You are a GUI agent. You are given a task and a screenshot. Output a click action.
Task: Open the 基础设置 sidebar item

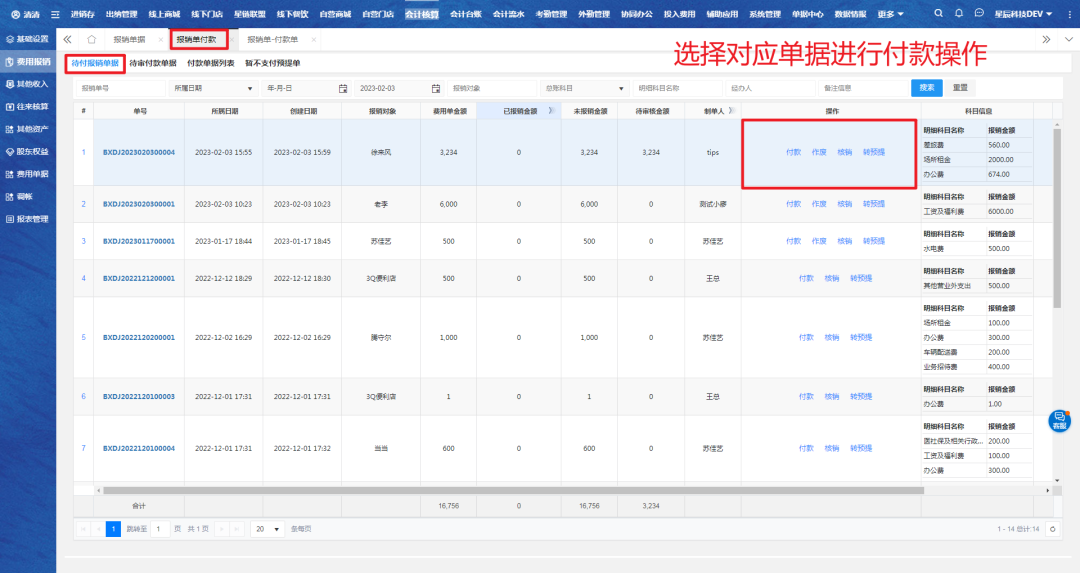coord(27,39)
